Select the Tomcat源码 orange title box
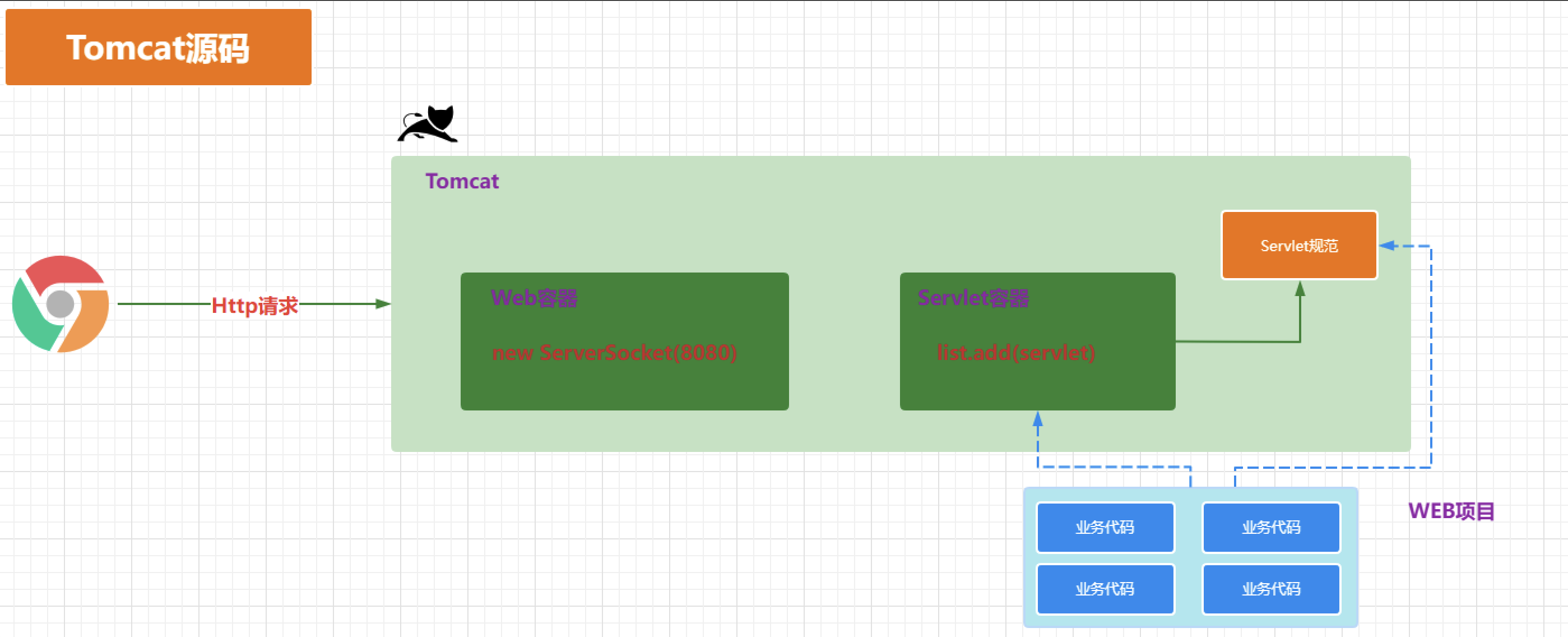1568x637 pixels. [x=158, y=48]
